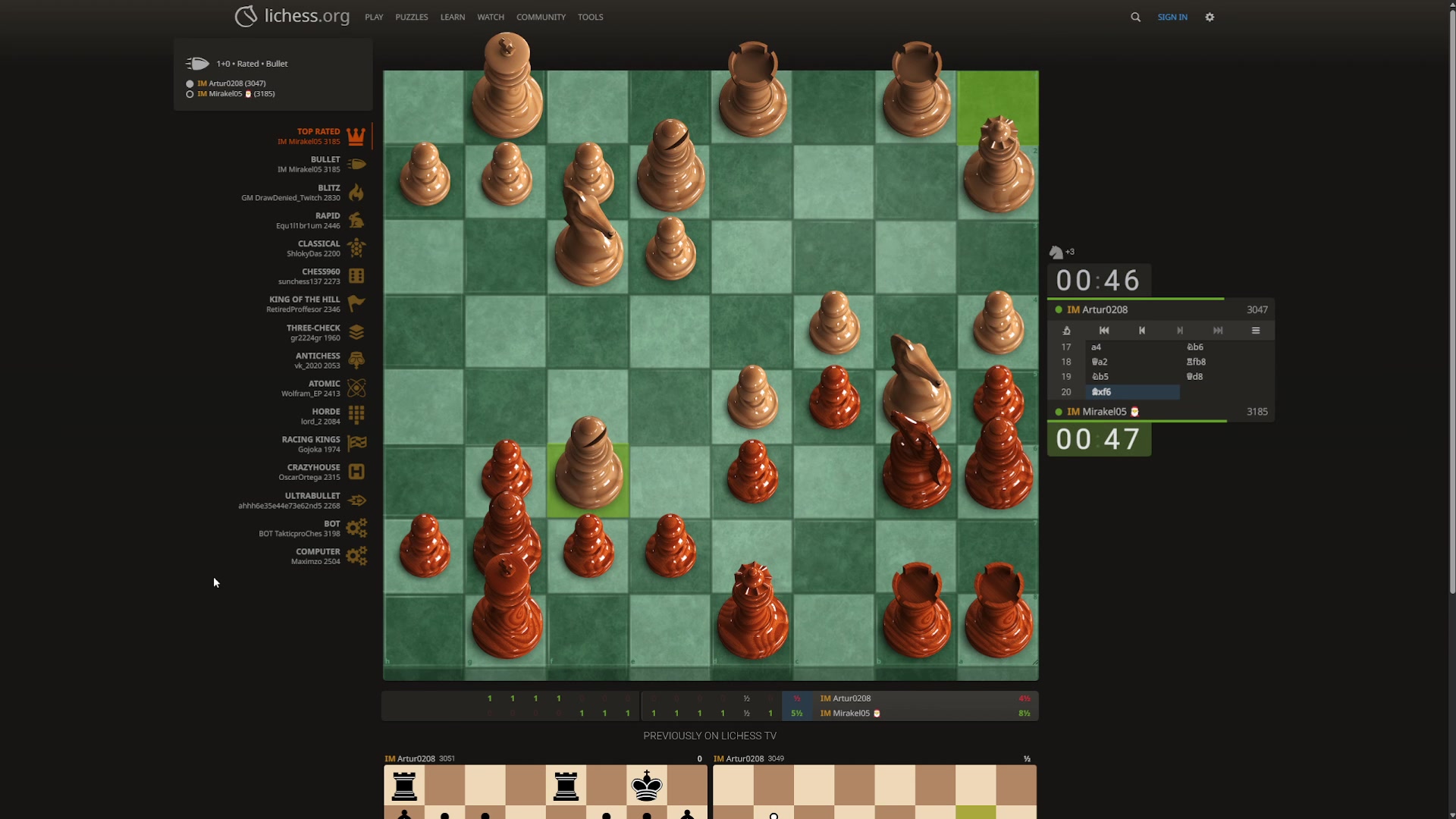
Task: Open the Watch menu
Action: tap(491, 17)
